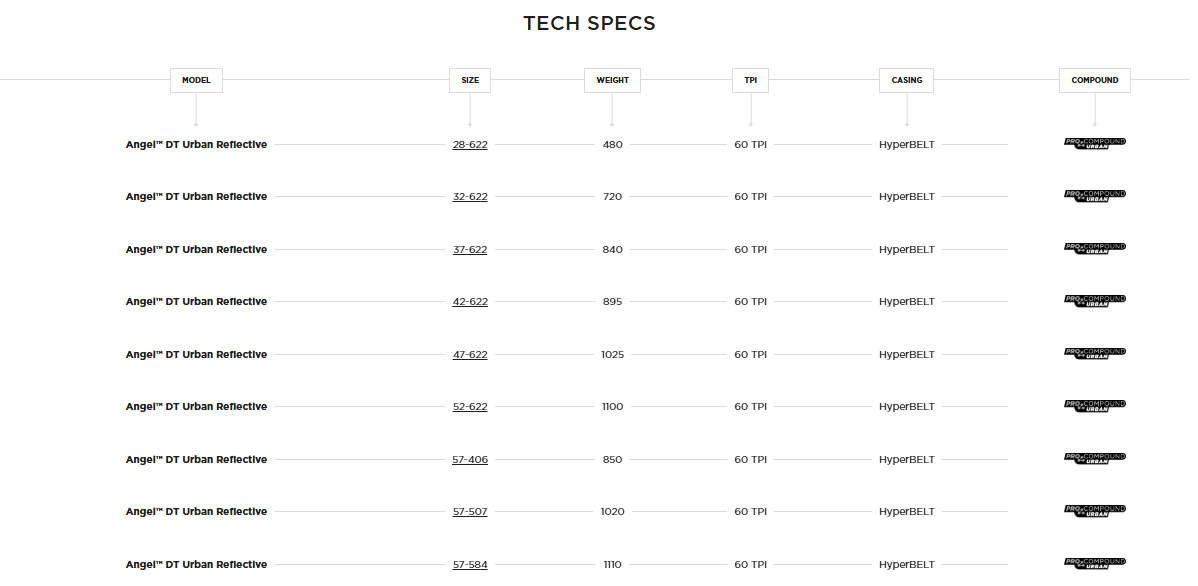1198x586 pixels.
Task: Click the TPI column header
Action: (751, 80)
